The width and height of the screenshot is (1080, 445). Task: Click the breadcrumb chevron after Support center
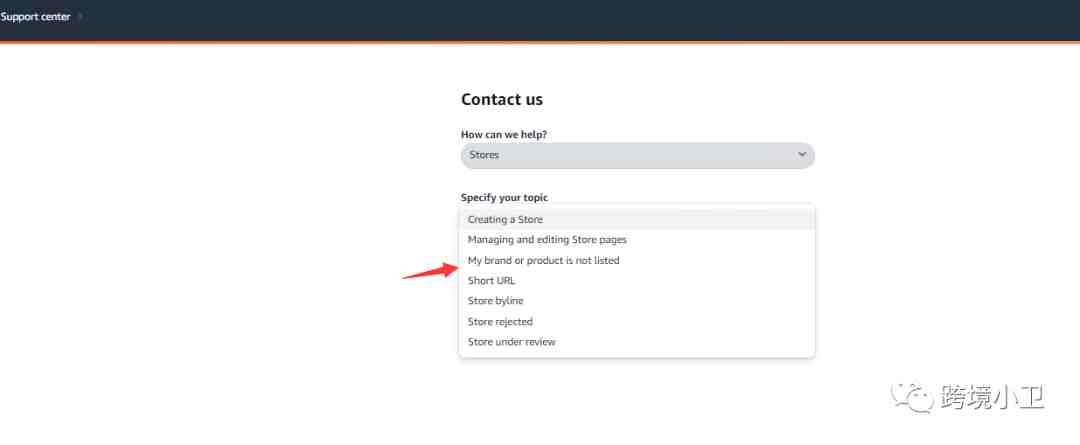pyautogui.click(x=80, y=17)
